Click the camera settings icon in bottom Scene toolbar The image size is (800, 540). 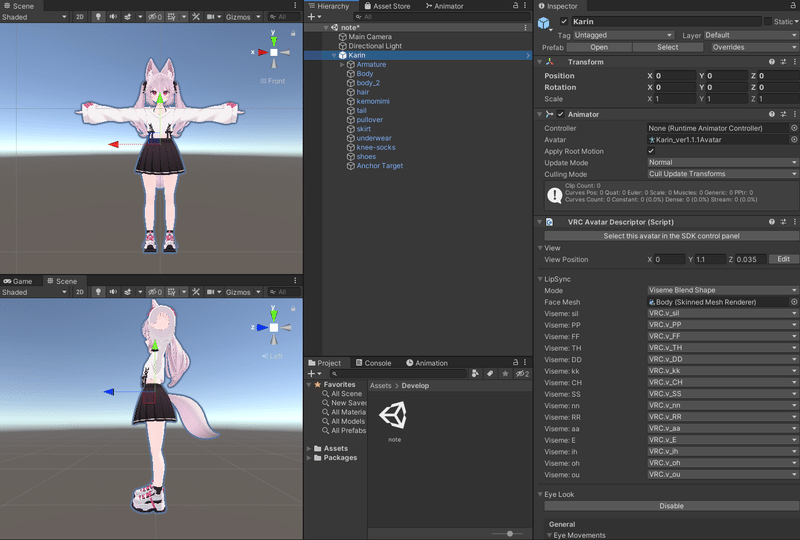pos(210,292)
